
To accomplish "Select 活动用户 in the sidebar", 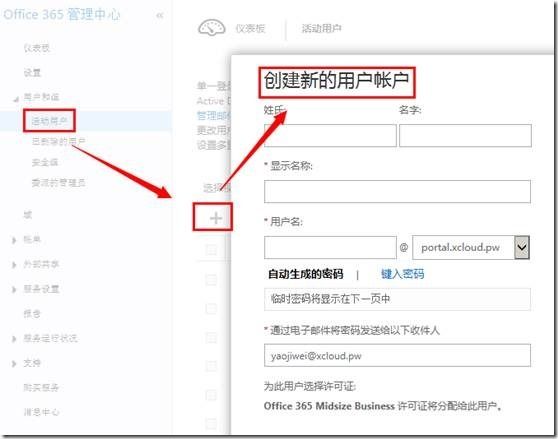I will point(49,121).
